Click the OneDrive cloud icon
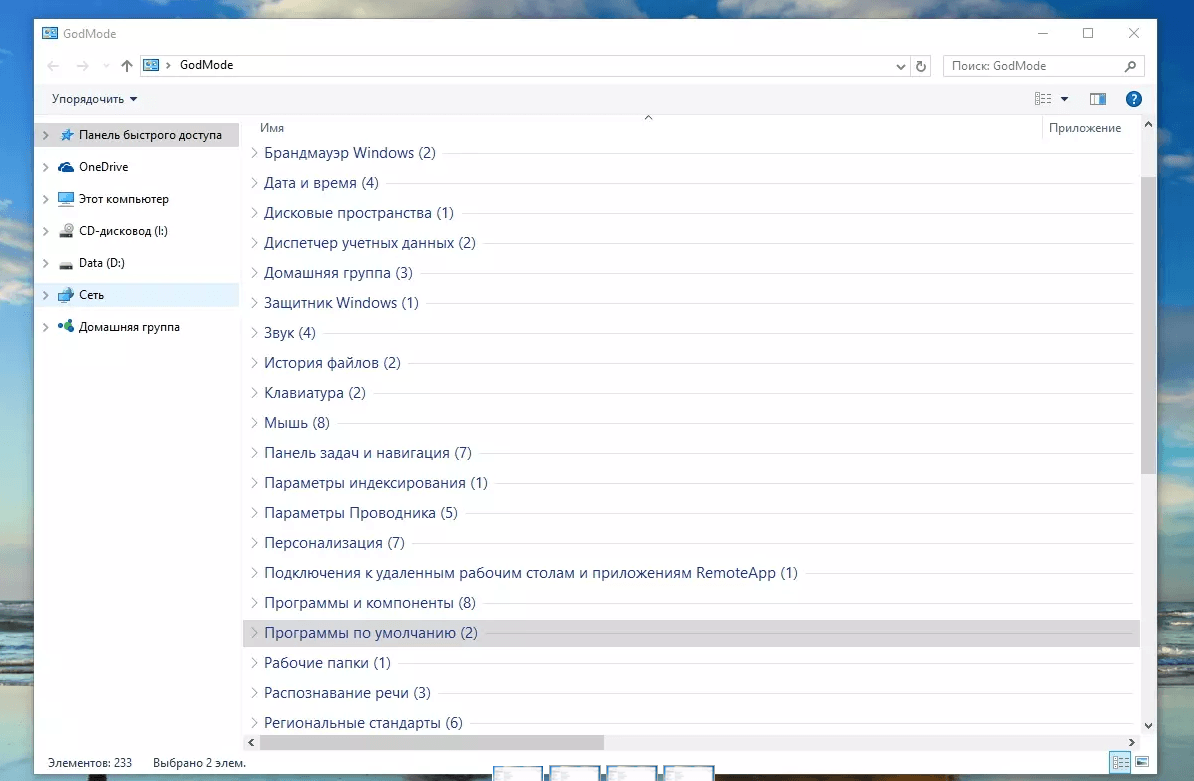Image resolution: width=1194 pixels, height=781 pixels. [66, 167]
